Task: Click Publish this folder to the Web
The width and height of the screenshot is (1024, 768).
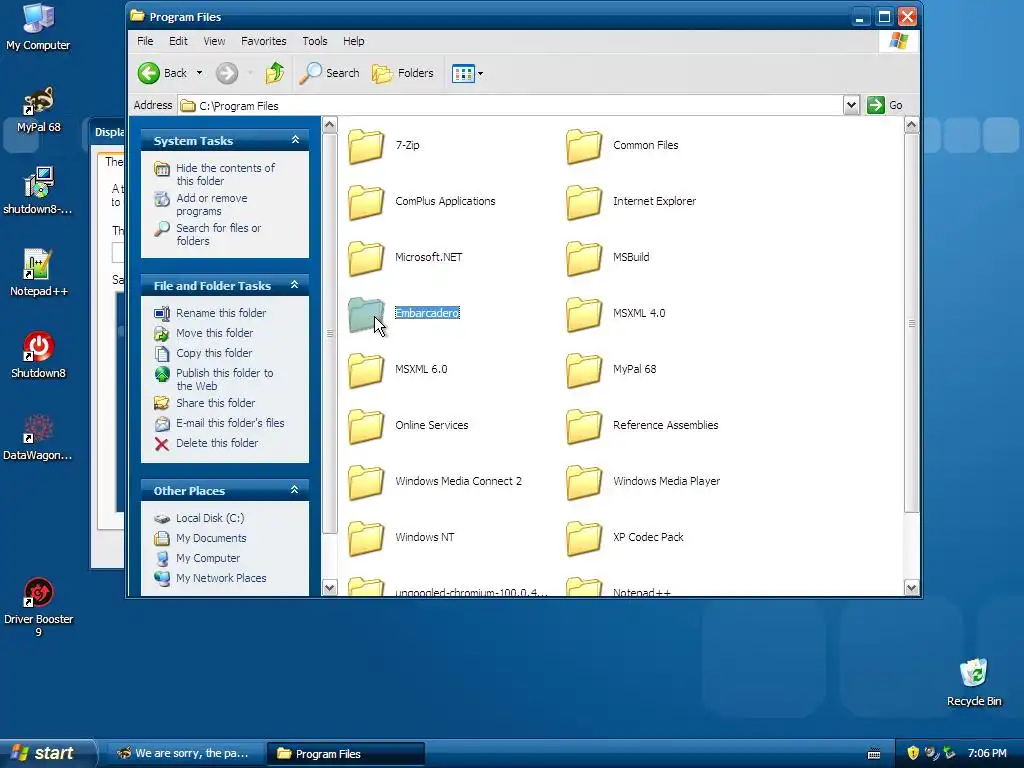Action: tap(225, 379)
